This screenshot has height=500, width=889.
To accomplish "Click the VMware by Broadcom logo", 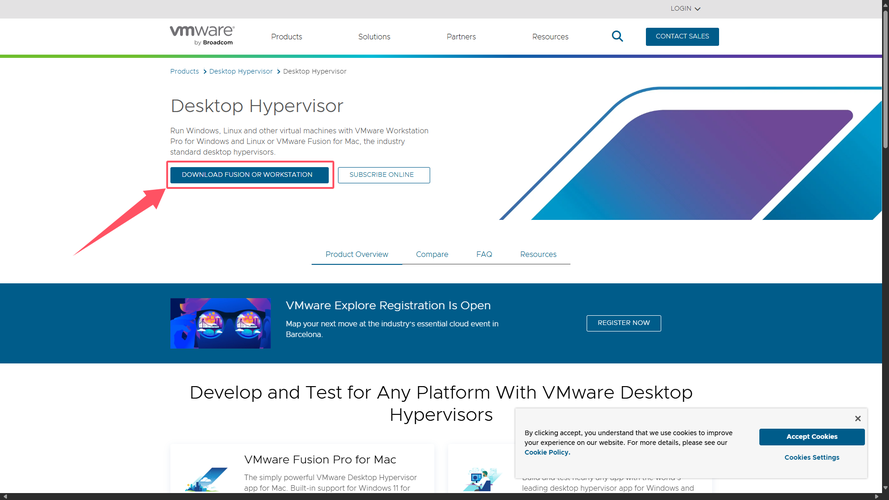I will pos(202,35).
